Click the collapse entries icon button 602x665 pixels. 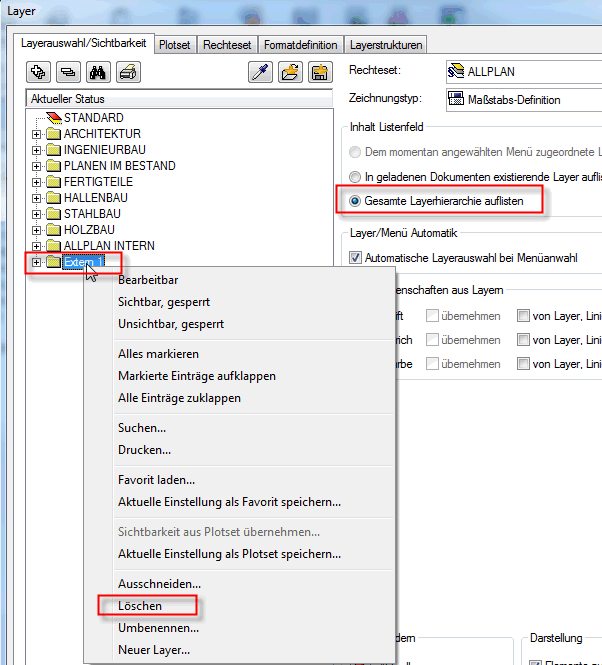[x=68, y=72]
